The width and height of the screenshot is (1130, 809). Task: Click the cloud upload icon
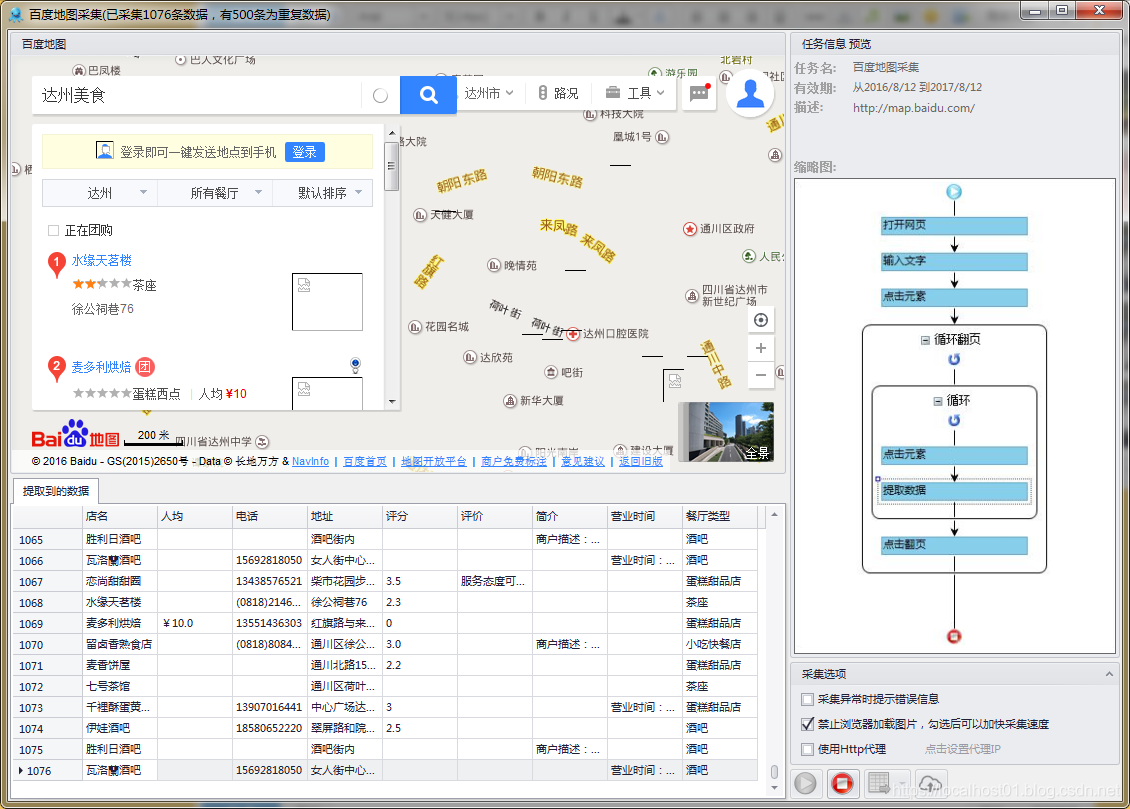(x=930, y=783)
